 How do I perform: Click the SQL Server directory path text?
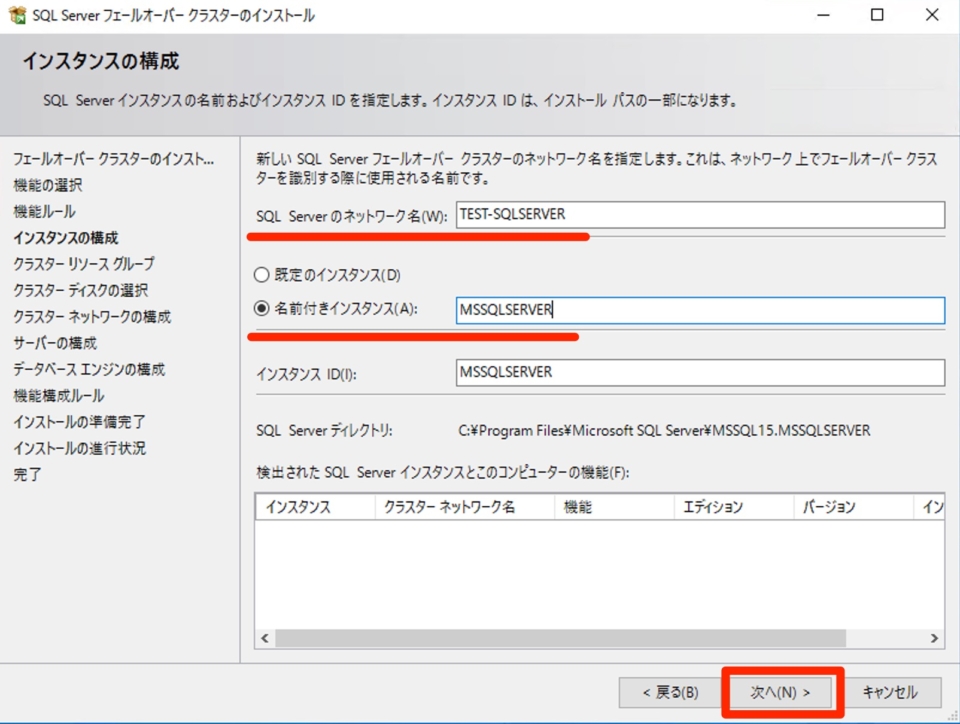(664, 431)
